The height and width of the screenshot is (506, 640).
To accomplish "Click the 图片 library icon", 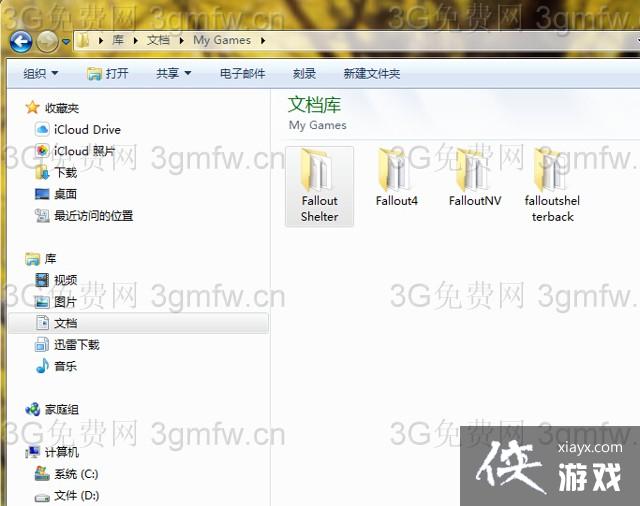I will pos(42,302).
